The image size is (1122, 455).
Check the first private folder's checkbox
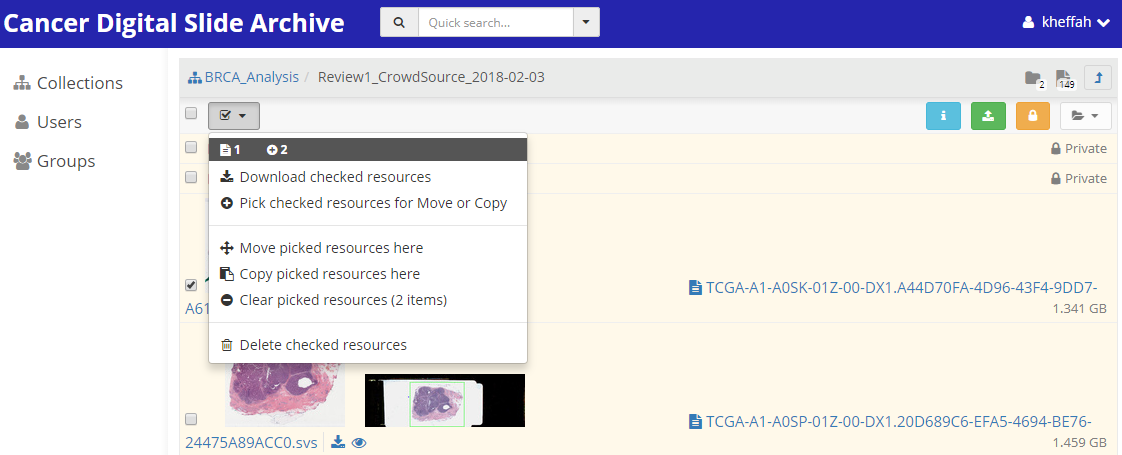(x=190, y=147)
